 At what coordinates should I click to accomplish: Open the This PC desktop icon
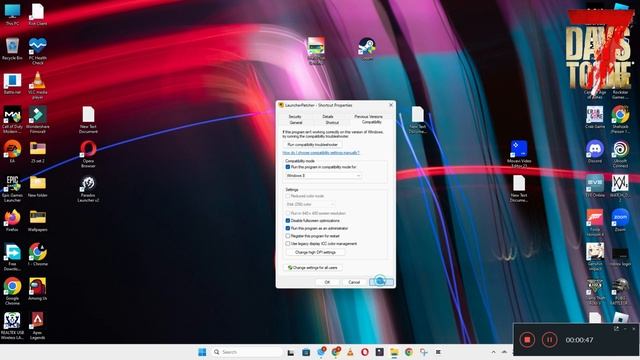pos(12,13)
